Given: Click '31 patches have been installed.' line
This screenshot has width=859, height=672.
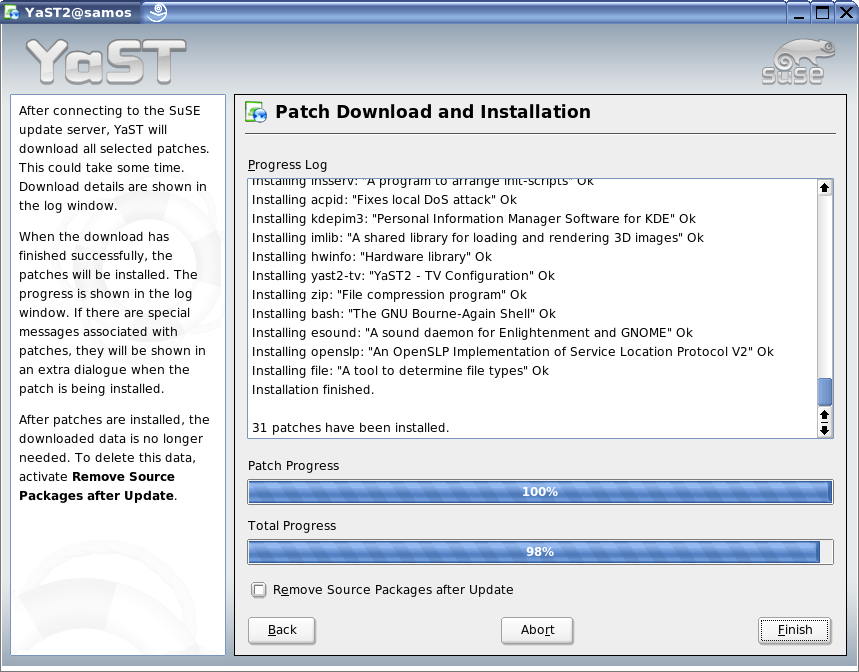Looking at the screenshot, I should [351, 428].
